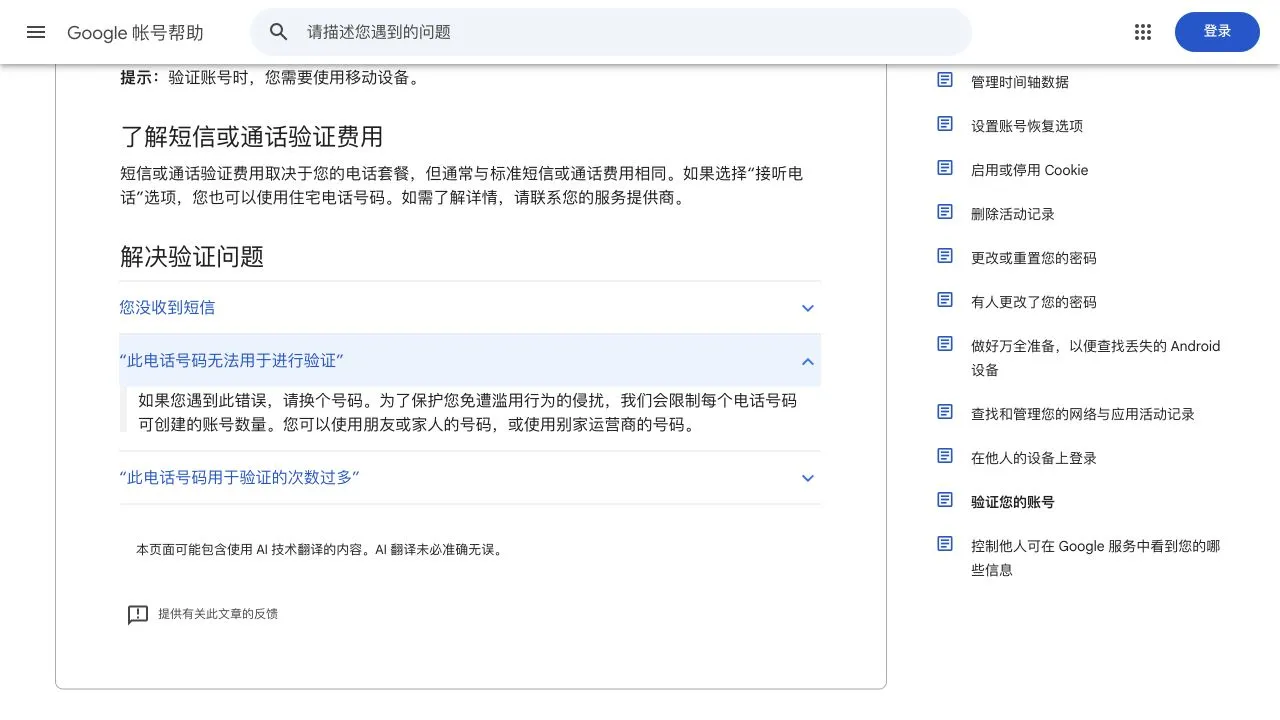Expand the 您没收到短信 section chevron
This screenshot has height=720, width=1280.
pyautogui.click(x=808, y=308)
